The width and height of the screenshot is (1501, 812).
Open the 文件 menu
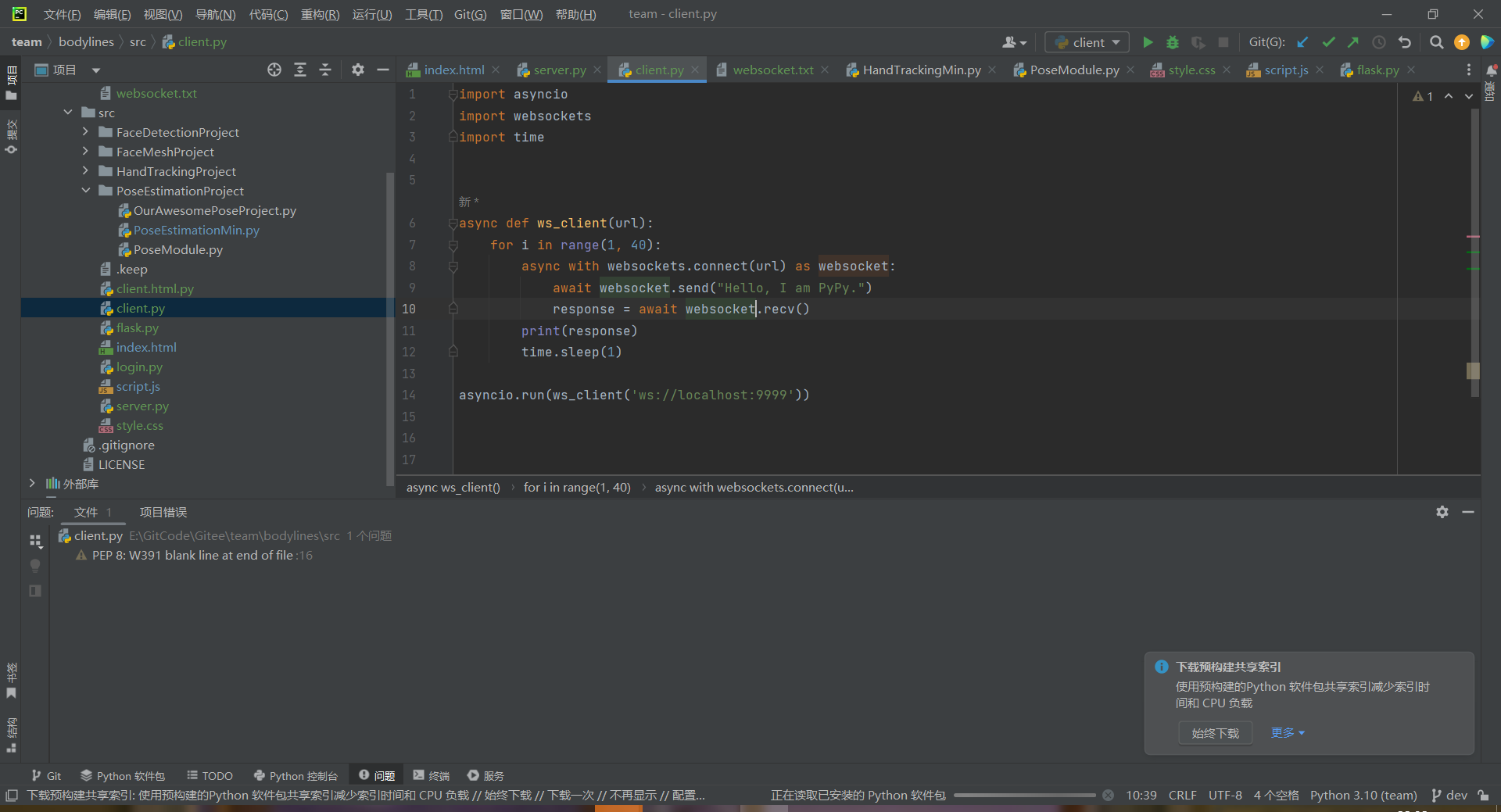pyautogui.click(x=62, y=14)
